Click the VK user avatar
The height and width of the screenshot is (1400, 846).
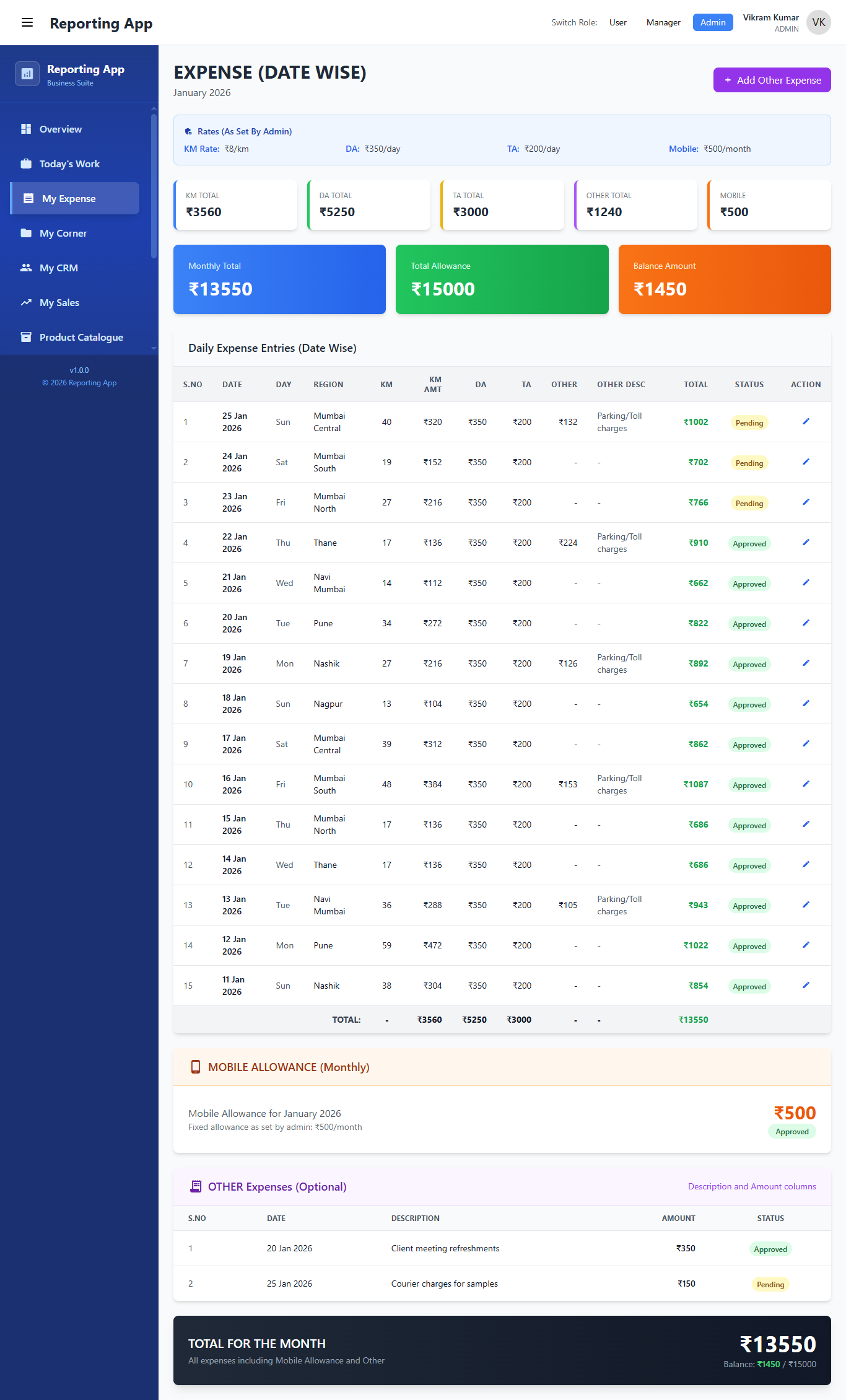(x=818, y=23)
